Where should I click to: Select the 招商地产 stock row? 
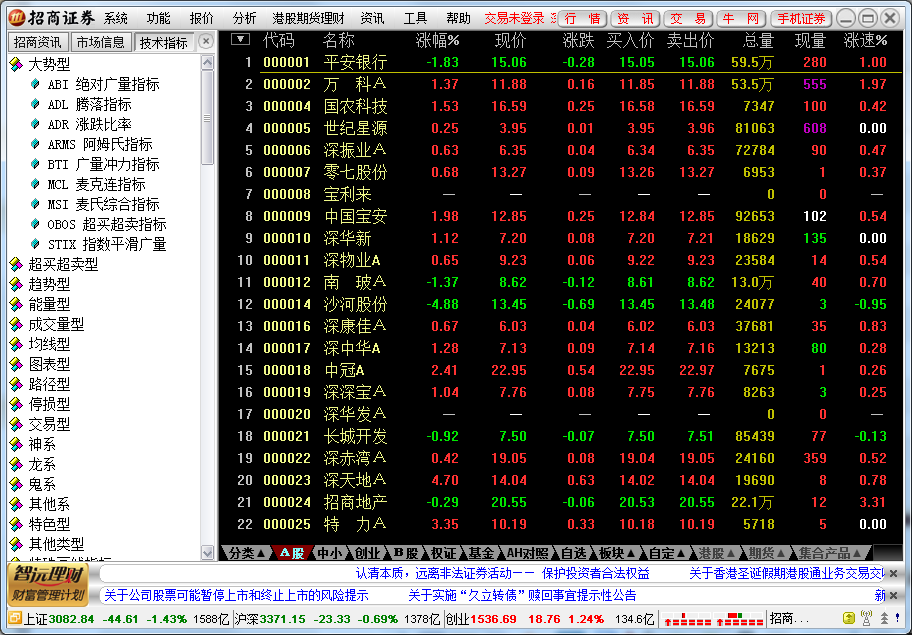561,502
